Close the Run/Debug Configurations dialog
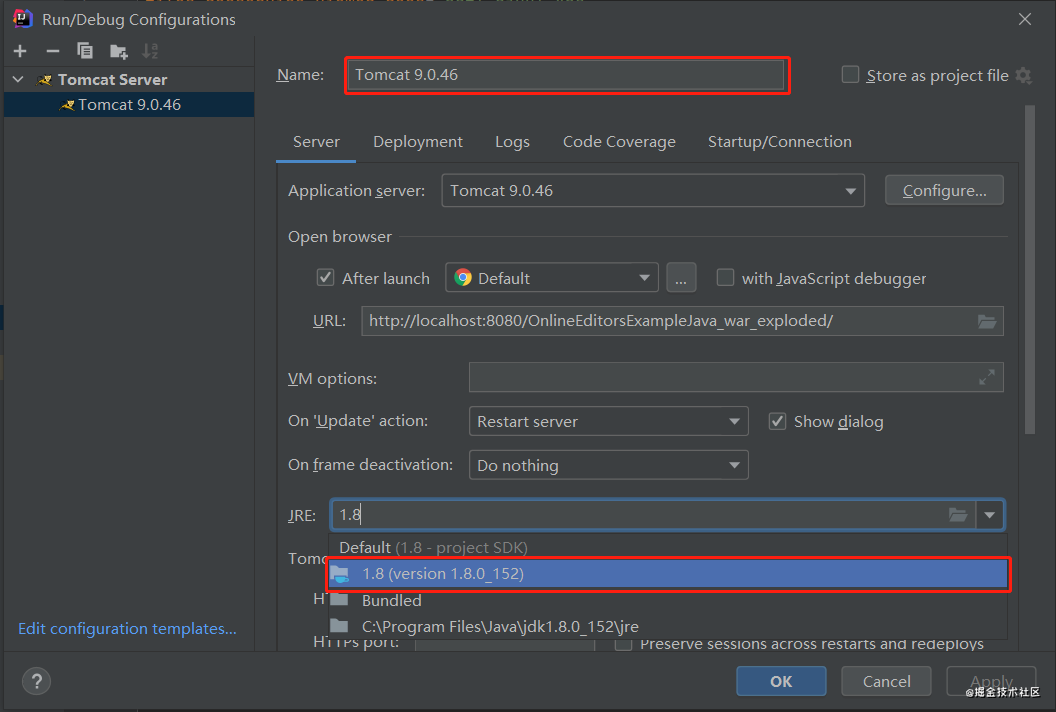 point(1025,19)
